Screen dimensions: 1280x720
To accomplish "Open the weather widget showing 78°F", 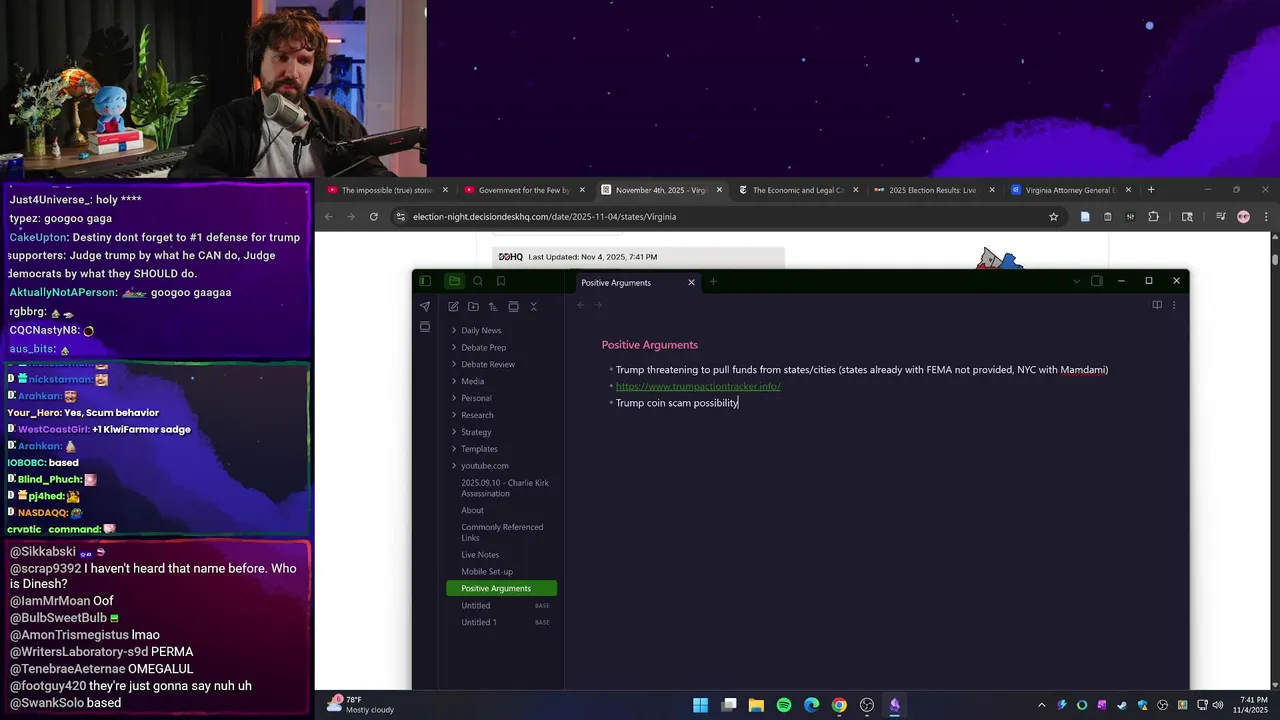I will coord(361,705).
